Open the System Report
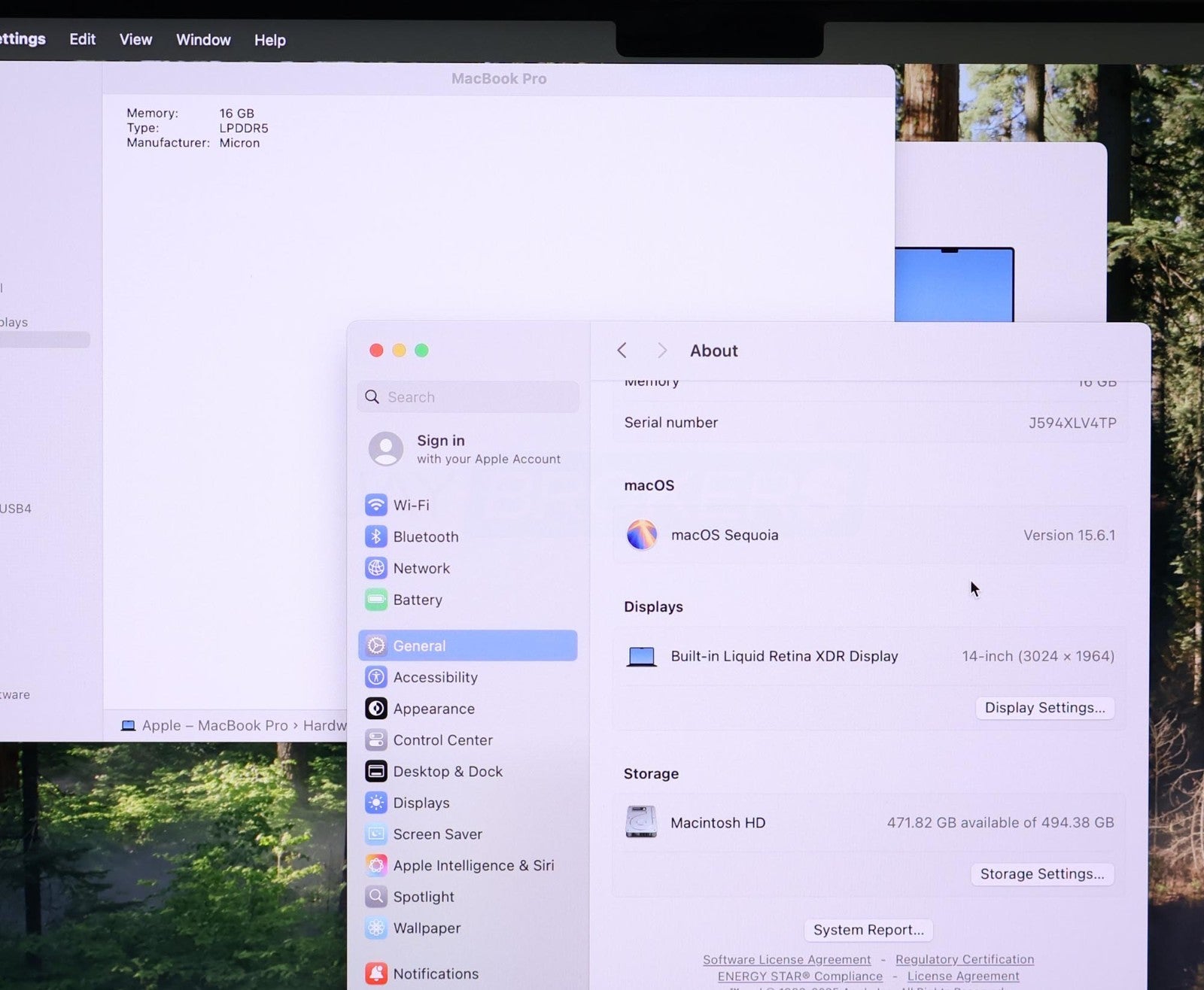This screenshot has width=1204, height=990. (x=868, y=930)
